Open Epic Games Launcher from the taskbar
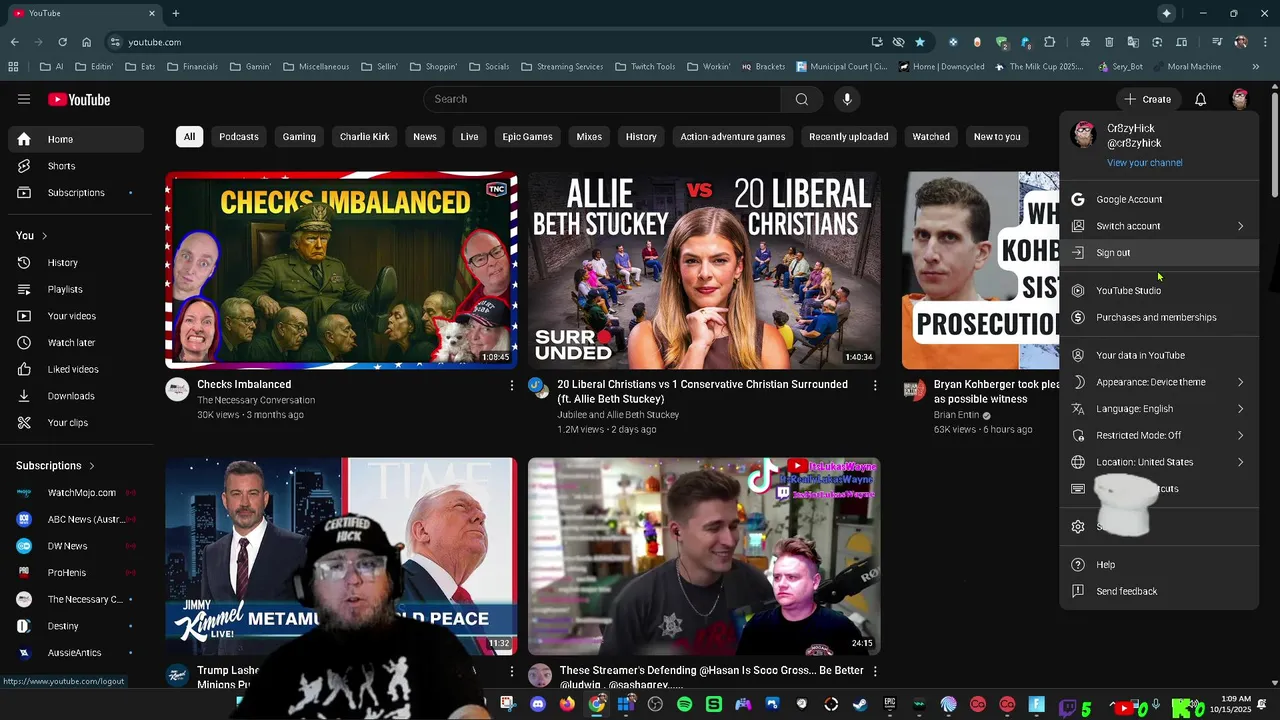1280x720 pixels. [x=889, y=705]
